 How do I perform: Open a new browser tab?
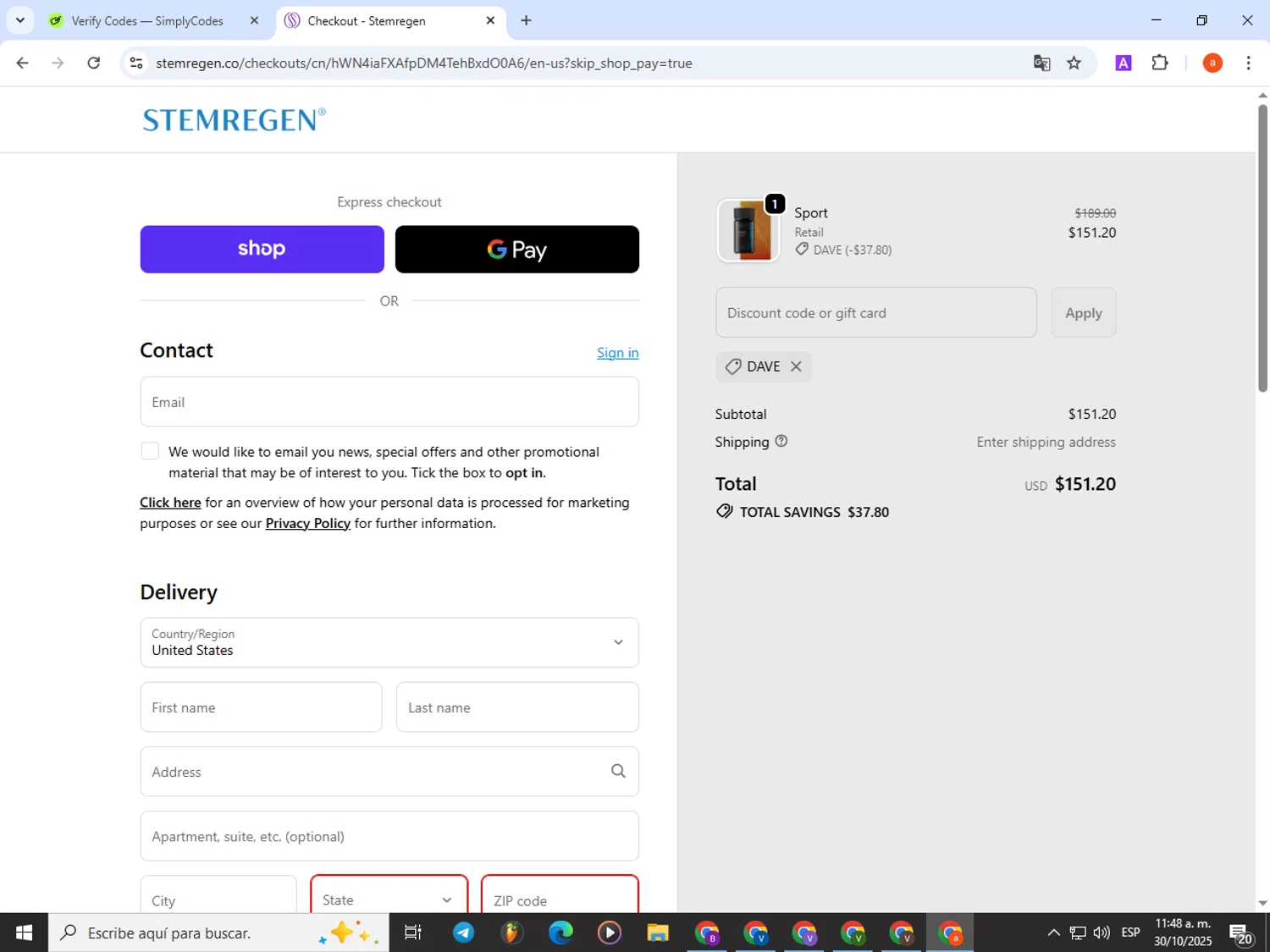[x=527, y=20]
